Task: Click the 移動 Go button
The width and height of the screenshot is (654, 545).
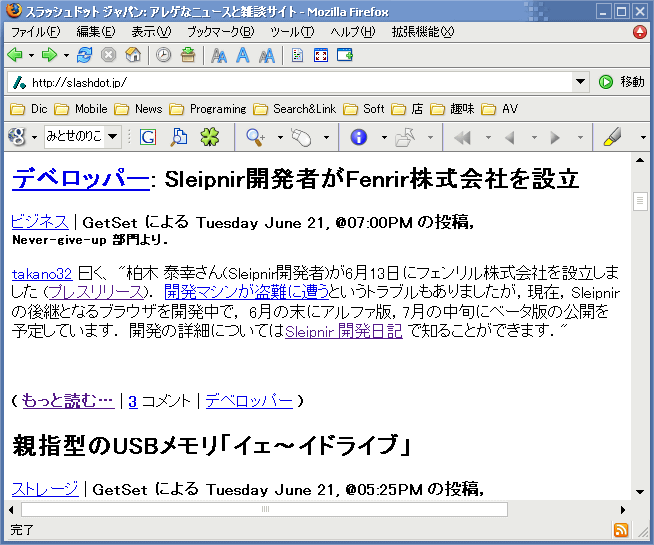Action: [x=622, y=82]
